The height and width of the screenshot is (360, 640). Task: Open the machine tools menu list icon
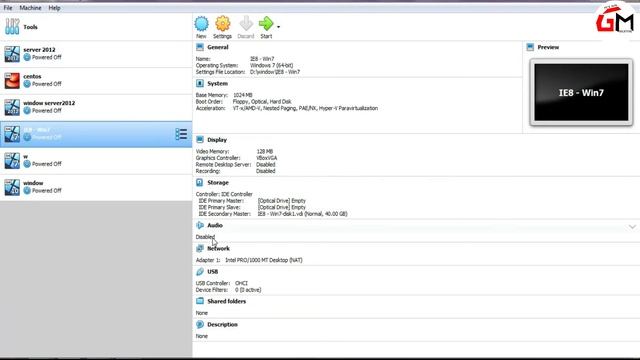tap(181, 134)
